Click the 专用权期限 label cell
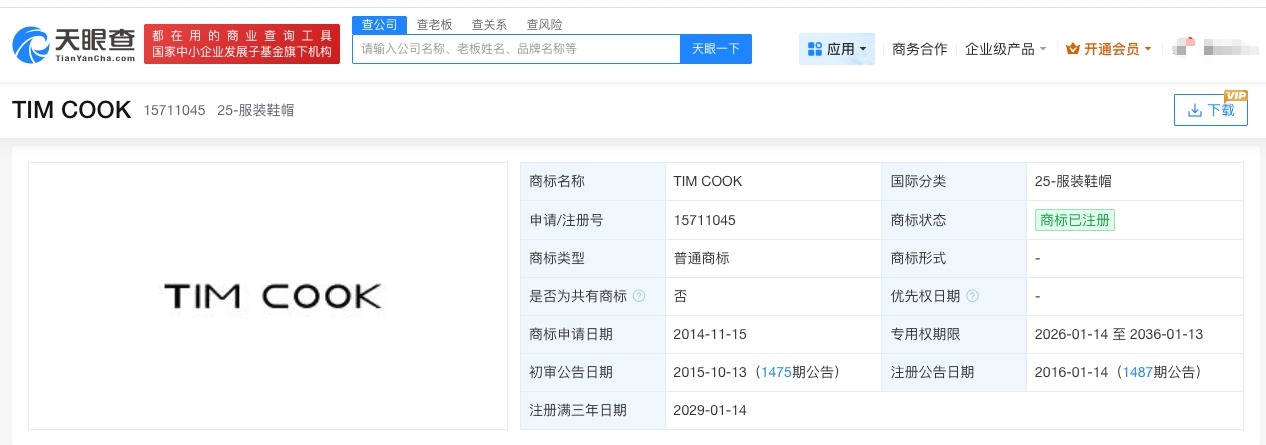 tap(953, 334)
